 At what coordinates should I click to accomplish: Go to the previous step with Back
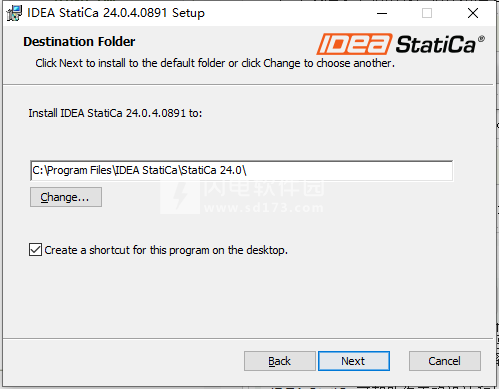(280, 361)
